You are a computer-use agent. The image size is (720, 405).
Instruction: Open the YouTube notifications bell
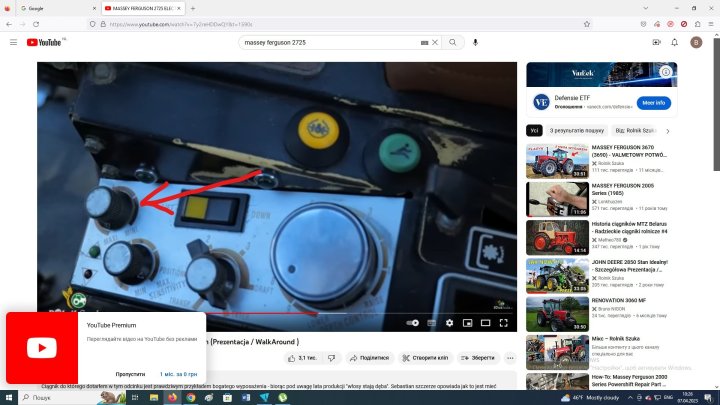(x=676, y=42)
